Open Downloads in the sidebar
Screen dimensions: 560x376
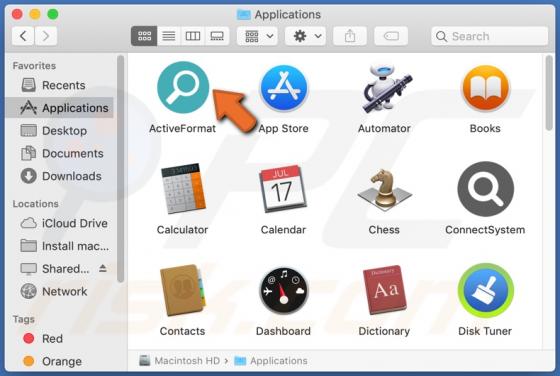pos(59,176)
